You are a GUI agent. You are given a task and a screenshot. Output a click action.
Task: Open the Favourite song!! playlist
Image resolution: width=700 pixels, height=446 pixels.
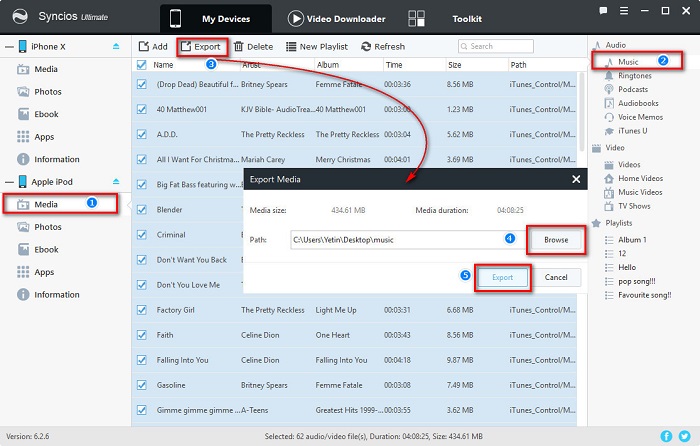(644, 295)
